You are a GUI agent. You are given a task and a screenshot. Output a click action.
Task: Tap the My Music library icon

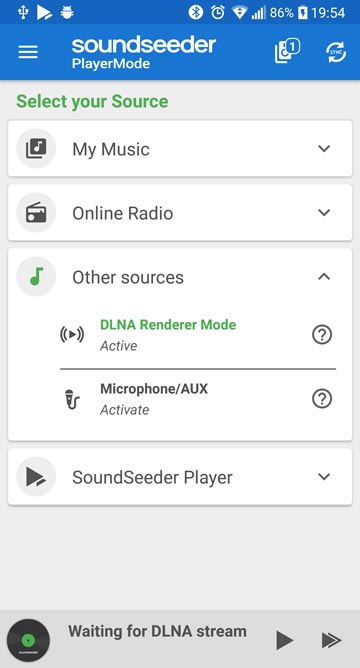click(36, 149)
